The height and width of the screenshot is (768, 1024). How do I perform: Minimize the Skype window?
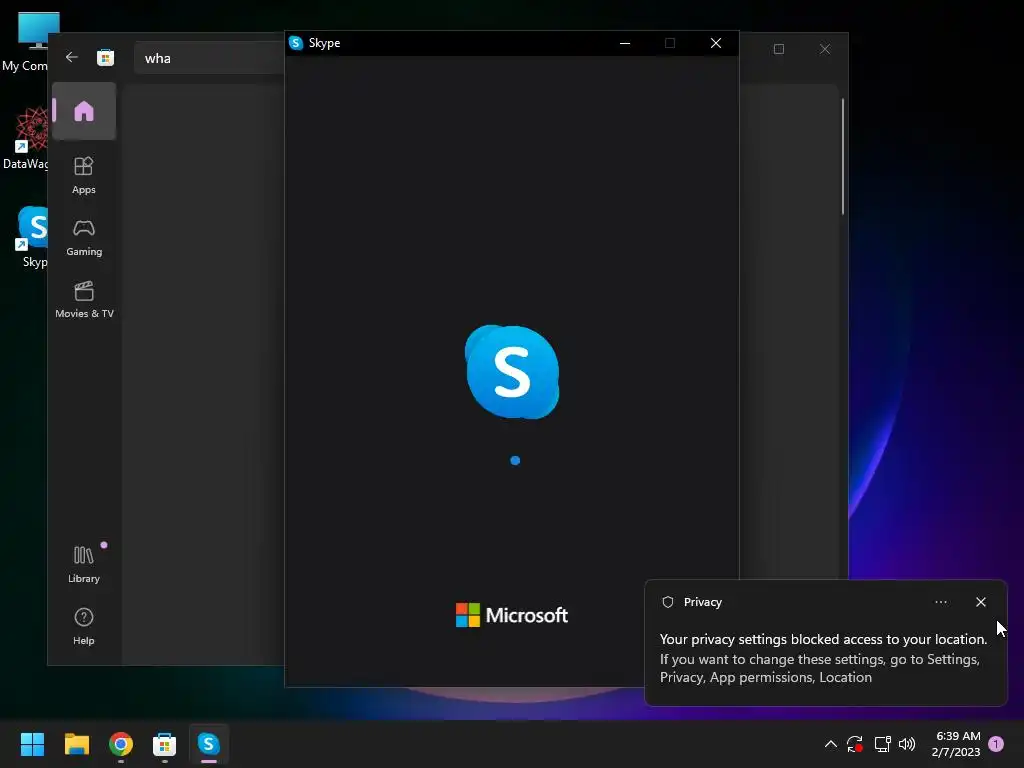[625, 43]
